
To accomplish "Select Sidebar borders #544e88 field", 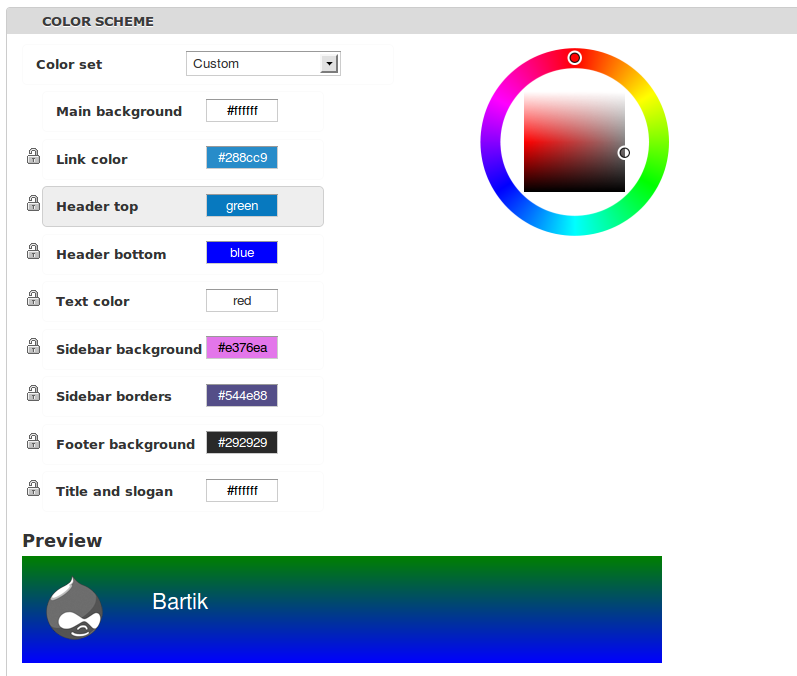I will [x=242, y=395].
